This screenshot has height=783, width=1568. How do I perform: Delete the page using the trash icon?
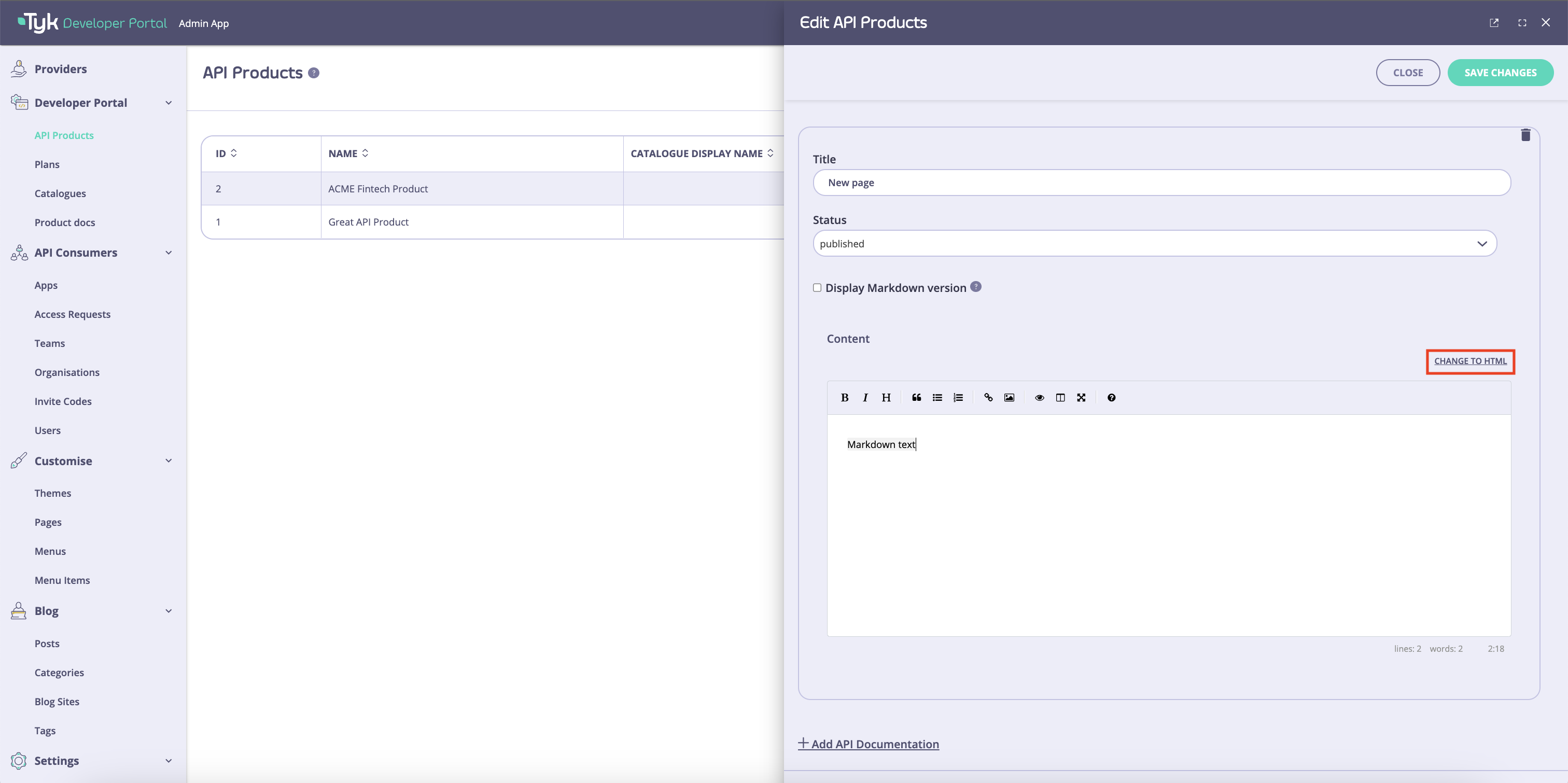point(1526,135)
